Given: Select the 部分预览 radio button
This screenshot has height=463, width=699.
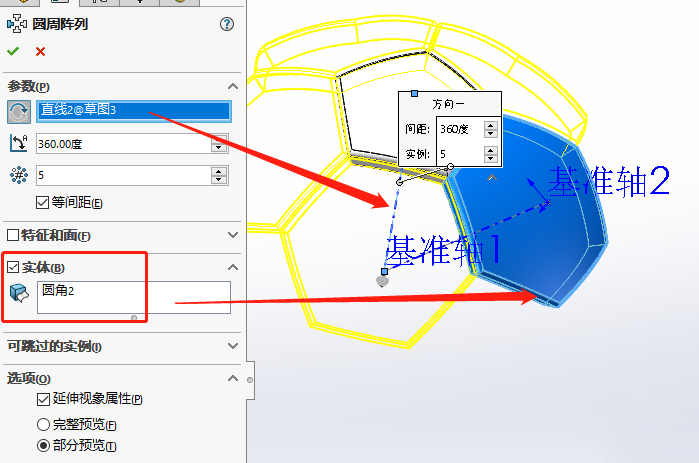Looking at the screenshot, I should [x=43, y=446].
